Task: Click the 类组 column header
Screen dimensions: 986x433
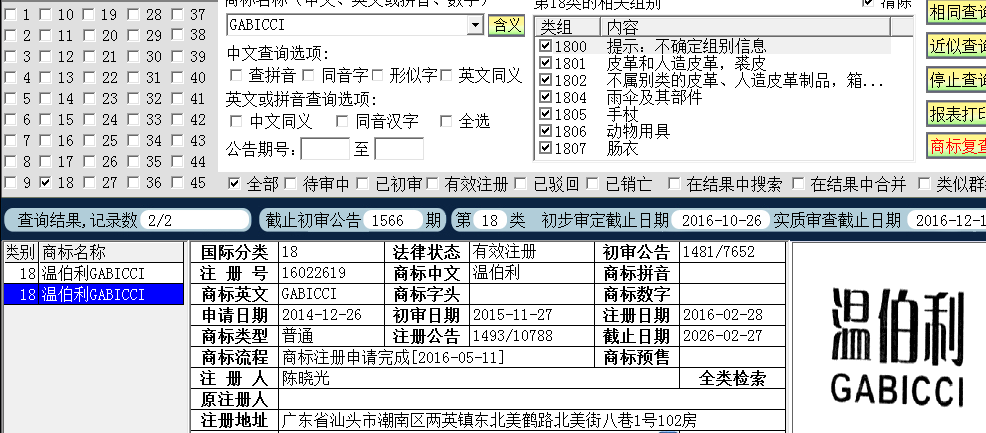Action: (x=568, y=26)
